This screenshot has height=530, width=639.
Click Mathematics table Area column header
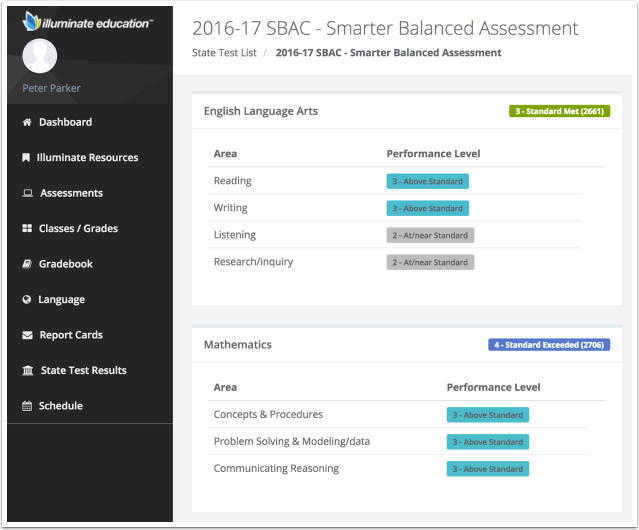[x=225, y=387]
